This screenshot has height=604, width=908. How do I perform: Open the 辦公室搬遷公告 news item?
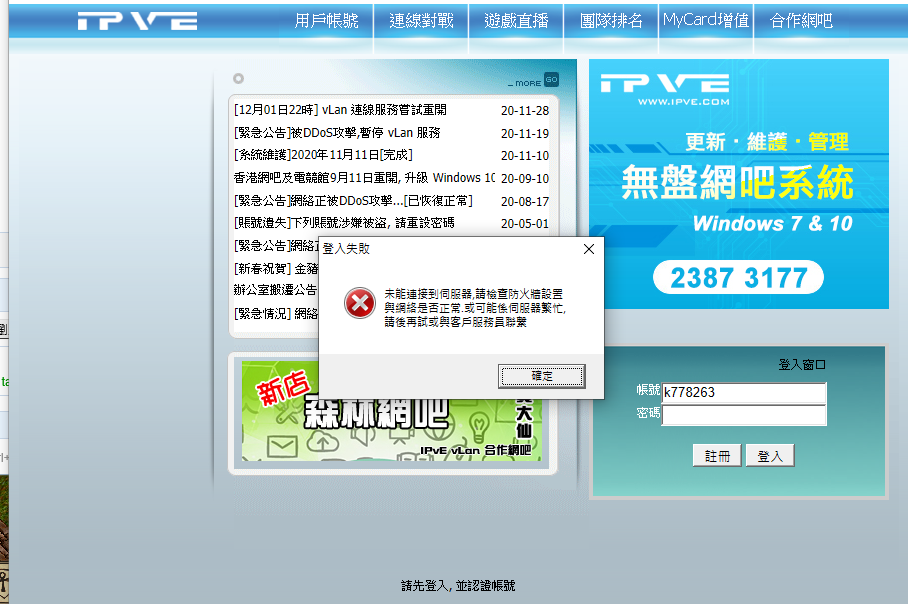pos(276,290)
